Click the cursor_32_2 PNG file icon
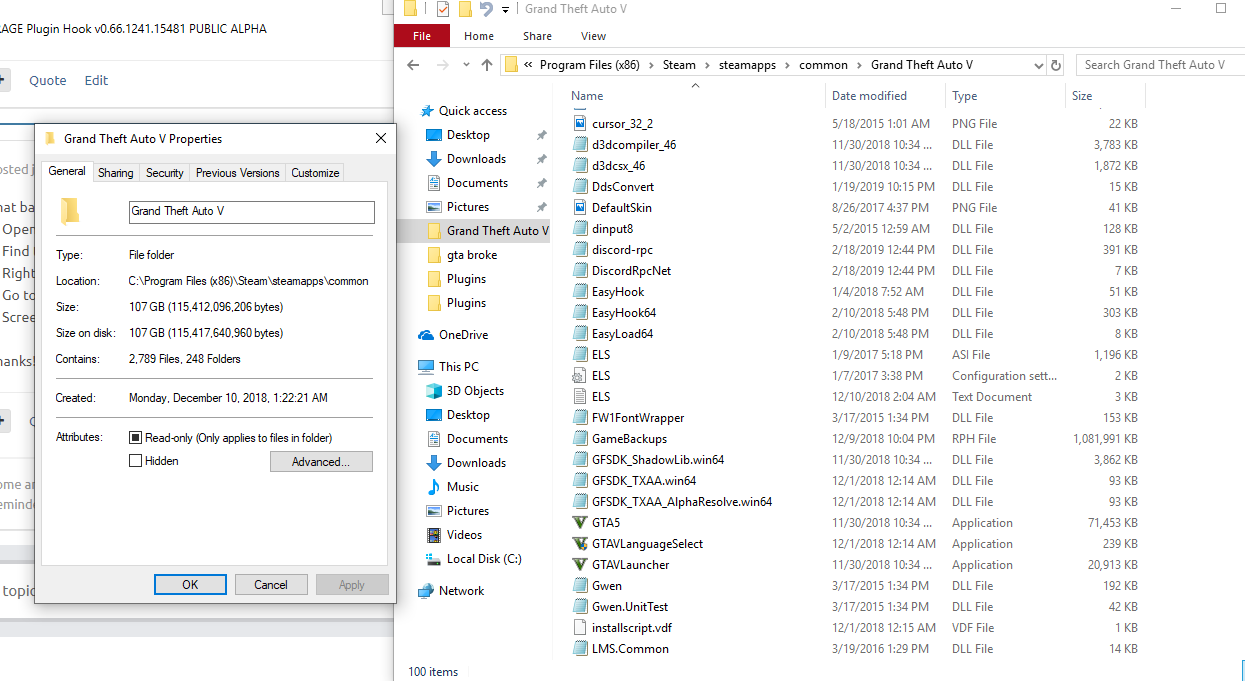The image size is (1245, 681). pos(580,123)
